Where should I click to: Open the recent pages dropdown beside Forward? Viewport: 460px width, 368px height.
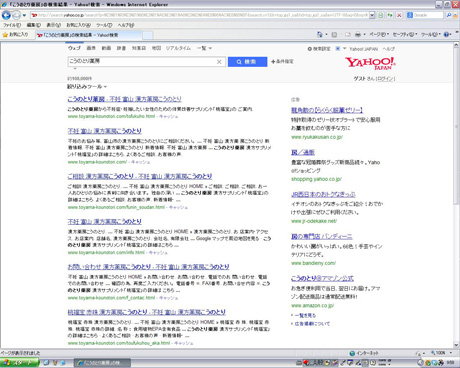[x=24, y=15]
